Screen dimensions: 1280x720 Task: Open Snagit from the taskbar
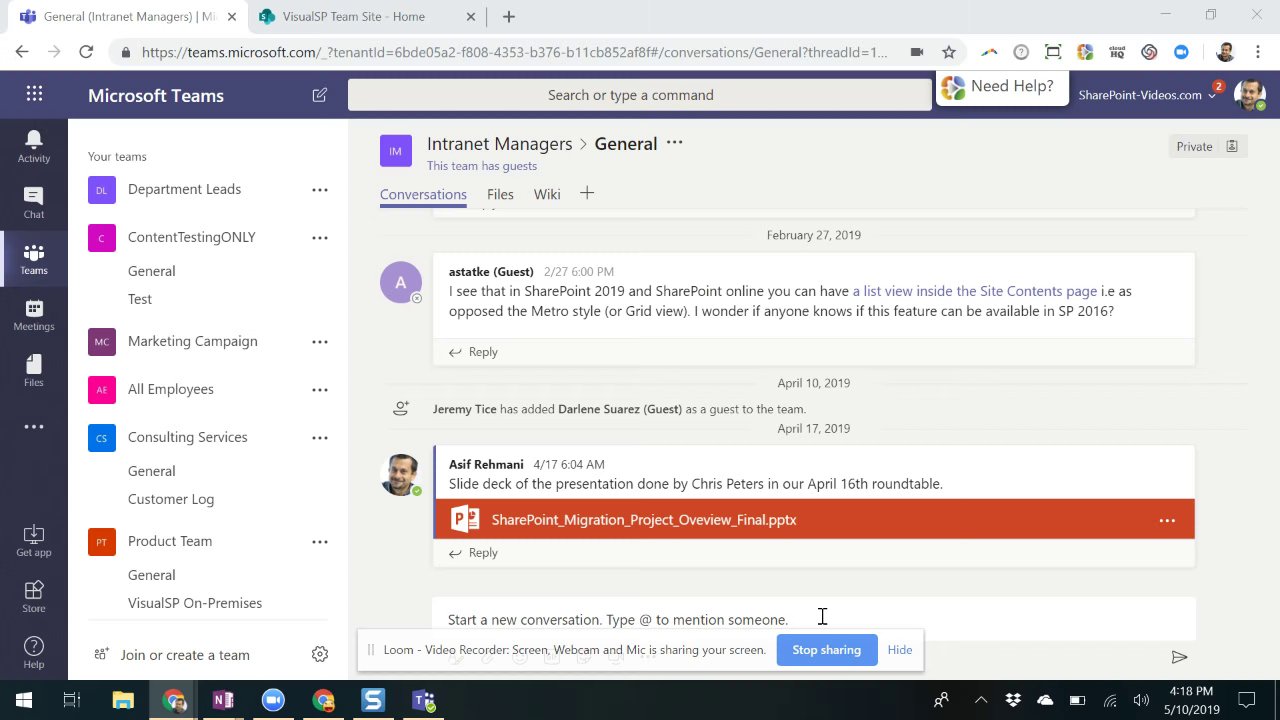(x=373, y=700)
